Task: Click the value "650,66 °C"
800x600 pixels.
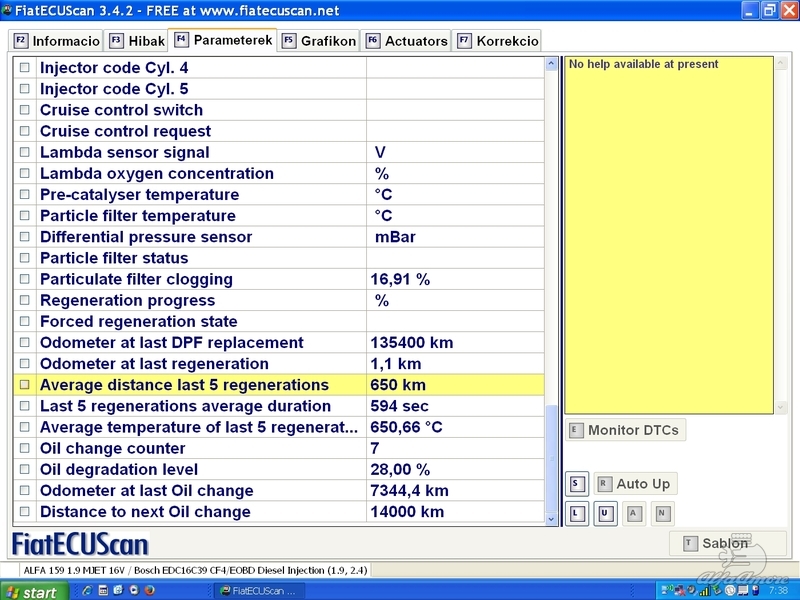Action: (407, 427)
